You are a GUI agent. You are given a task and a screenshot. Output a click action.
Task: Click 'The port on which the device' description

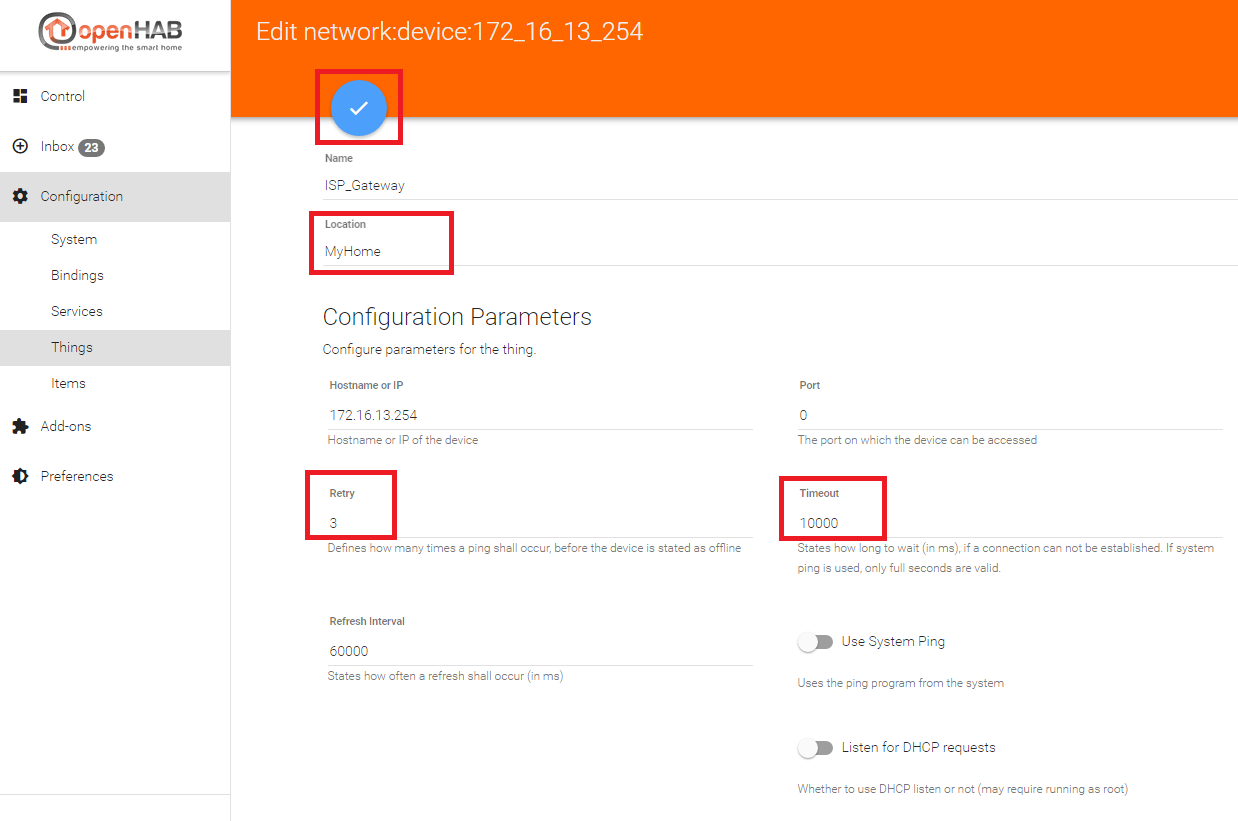[x=917, y=440]
